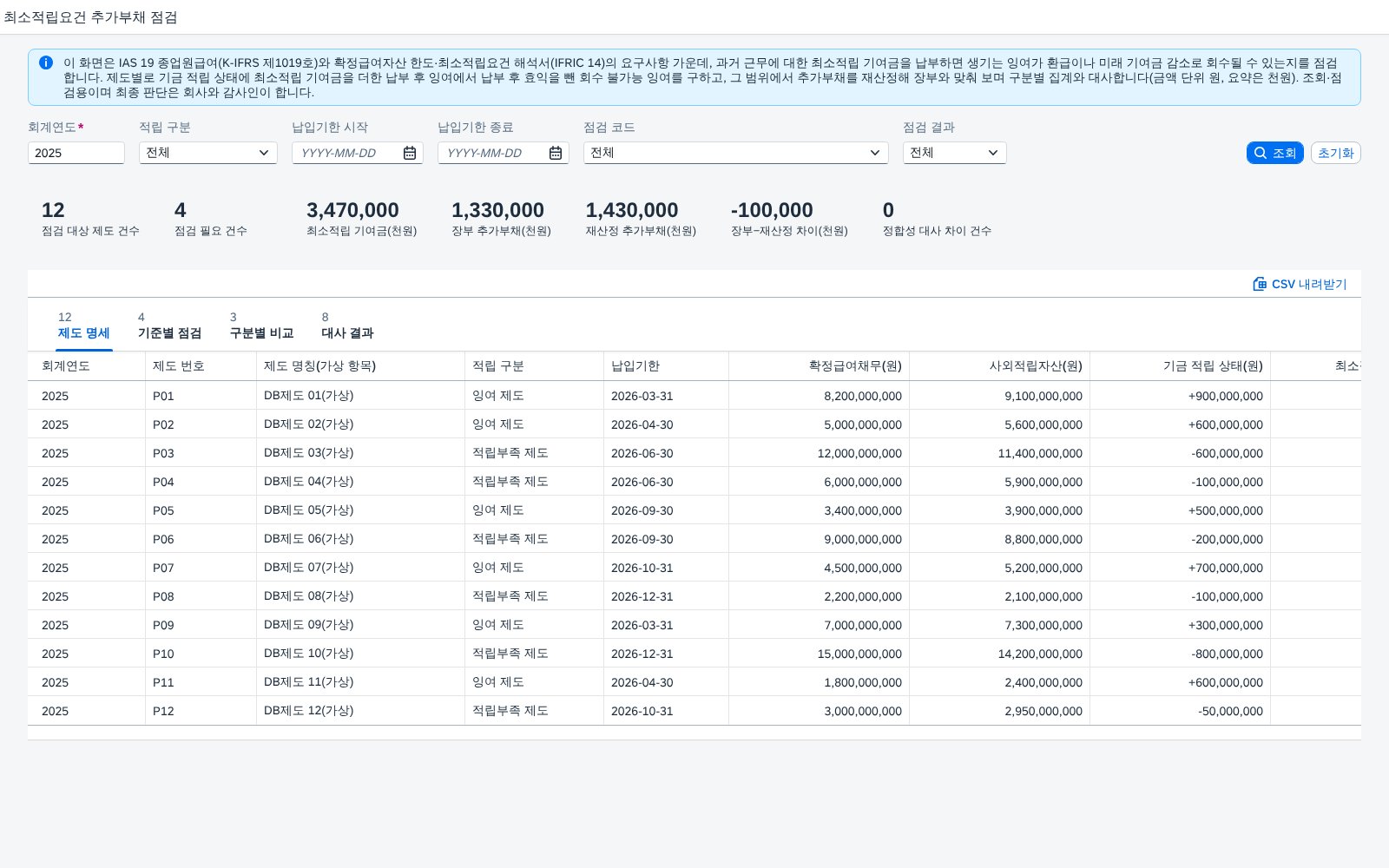
Task: Click cell P08 in the table
Action: click(163, 596)
